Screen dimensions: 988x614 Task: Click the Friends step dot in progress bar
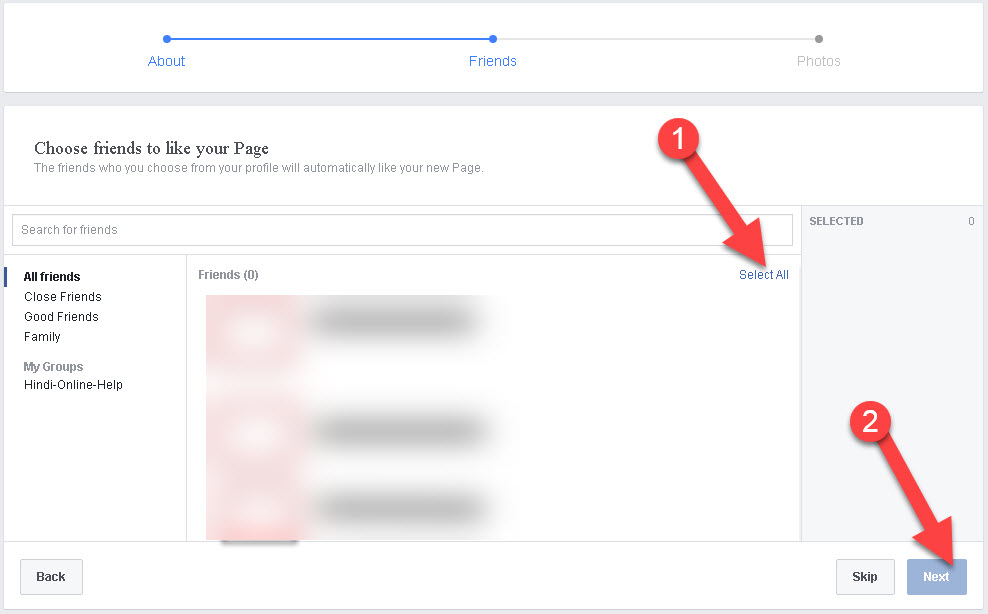pos(492,39)
